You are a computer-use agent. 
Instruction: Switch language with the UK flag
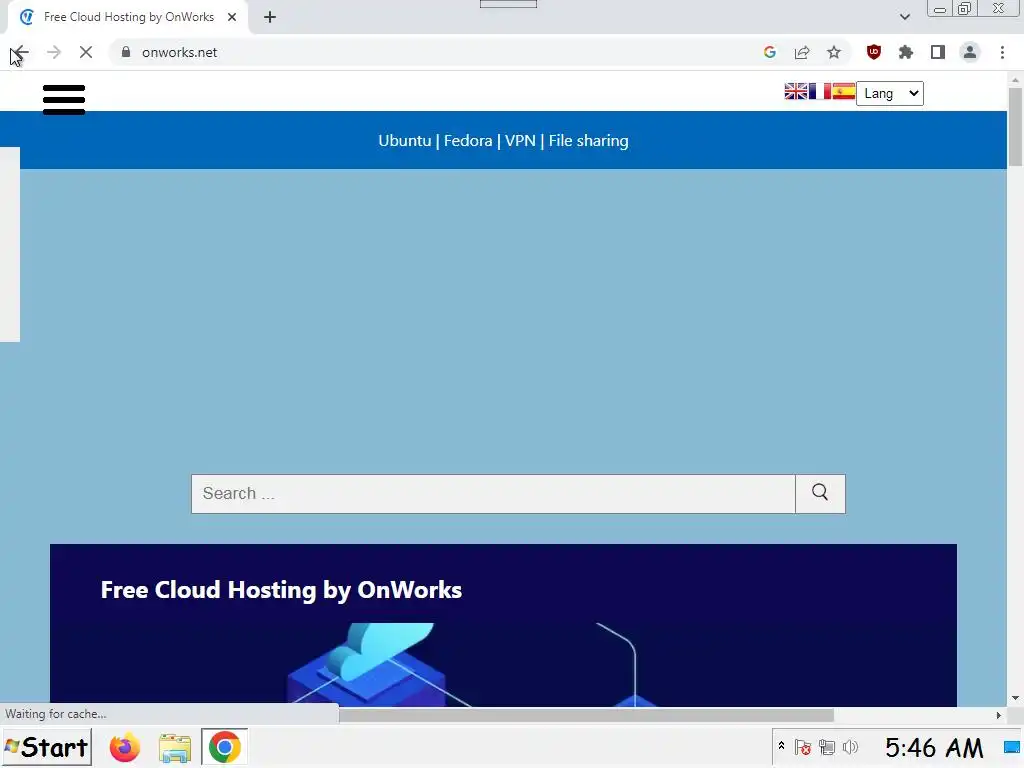795,91
